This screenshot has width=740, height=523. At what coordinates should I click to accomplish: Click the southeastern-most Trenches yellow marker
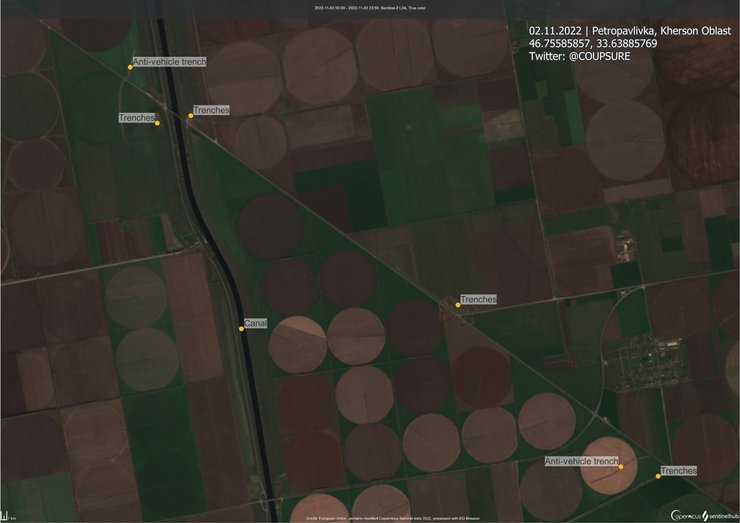(658, 476)
